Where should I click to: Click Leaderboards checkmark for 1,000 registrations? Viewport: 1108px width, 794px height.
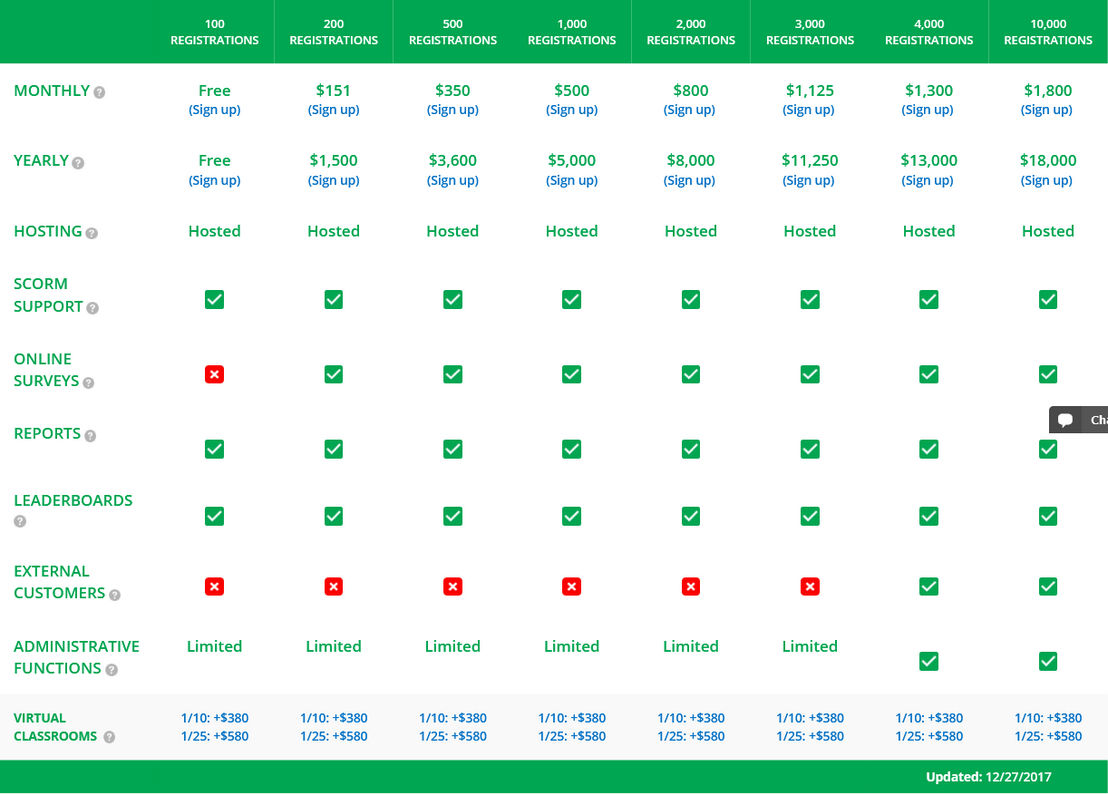572,516
